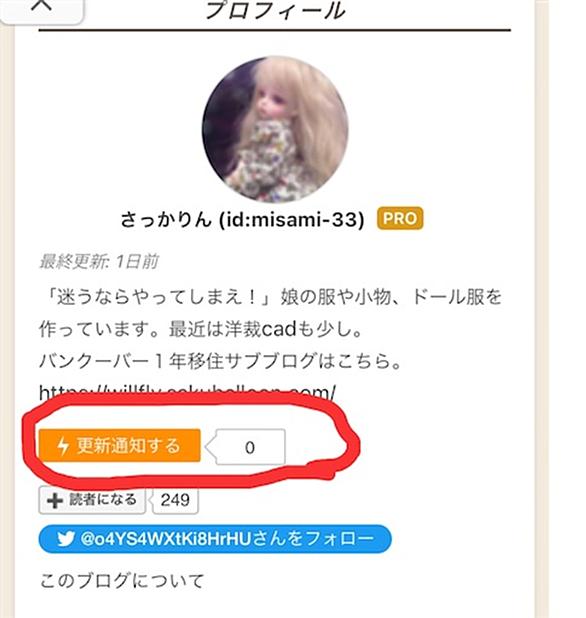Open the sub-blog URL link
The width and height of the screenshot is (586, 618).
[x=187, y=392]
